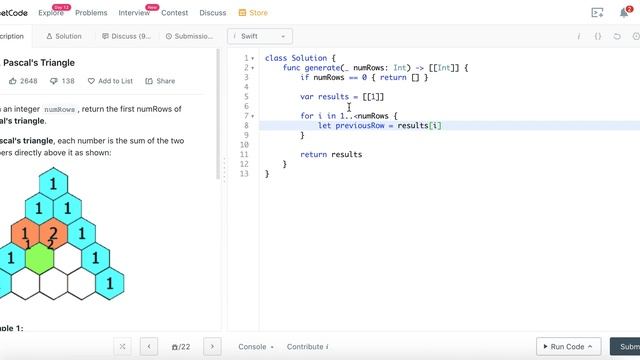Open the Explore menu
This screenshot has height=360, width=640.
51,13
